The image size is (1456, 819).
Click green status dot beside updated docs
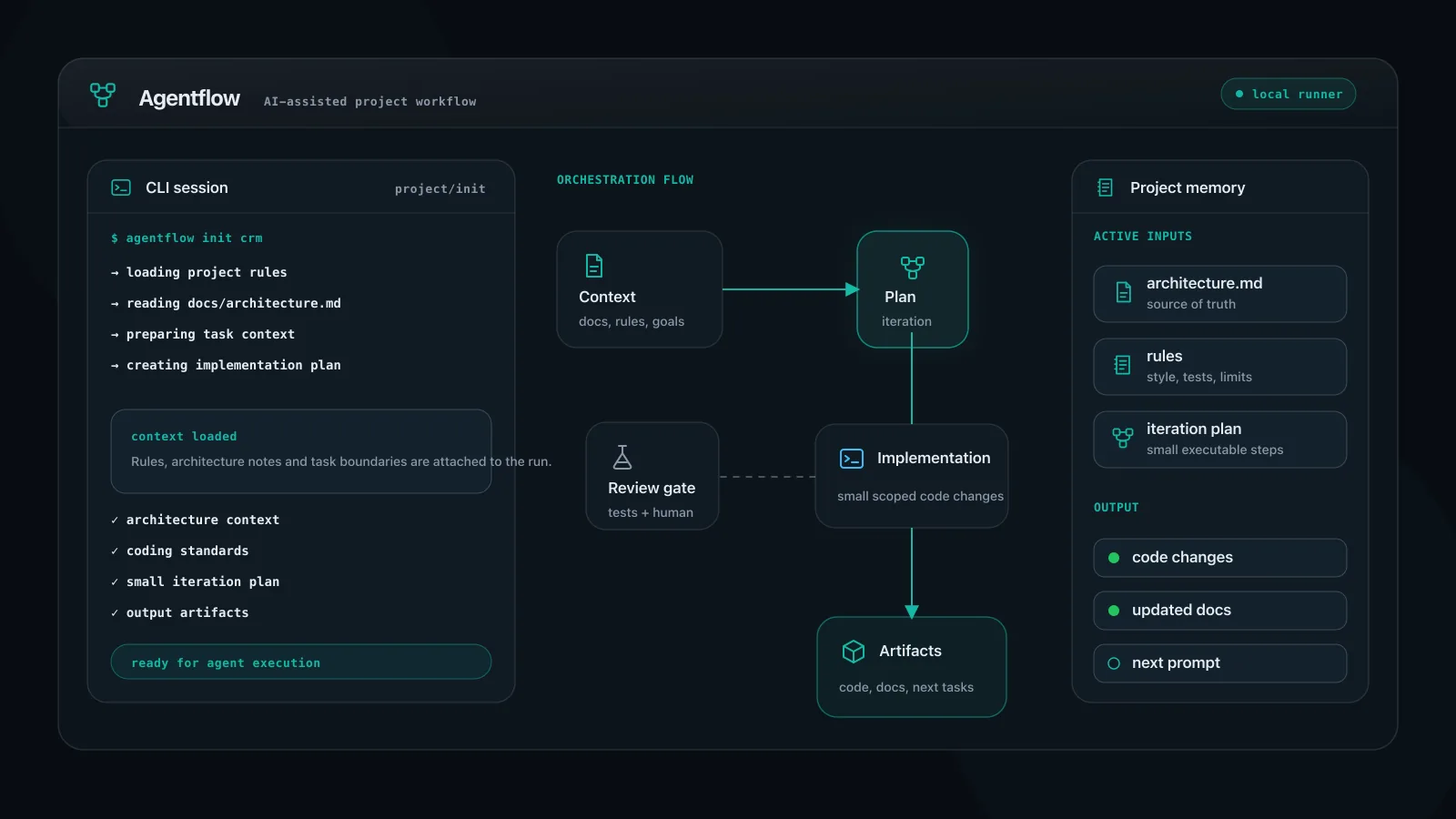click(x=1114, y=611)
